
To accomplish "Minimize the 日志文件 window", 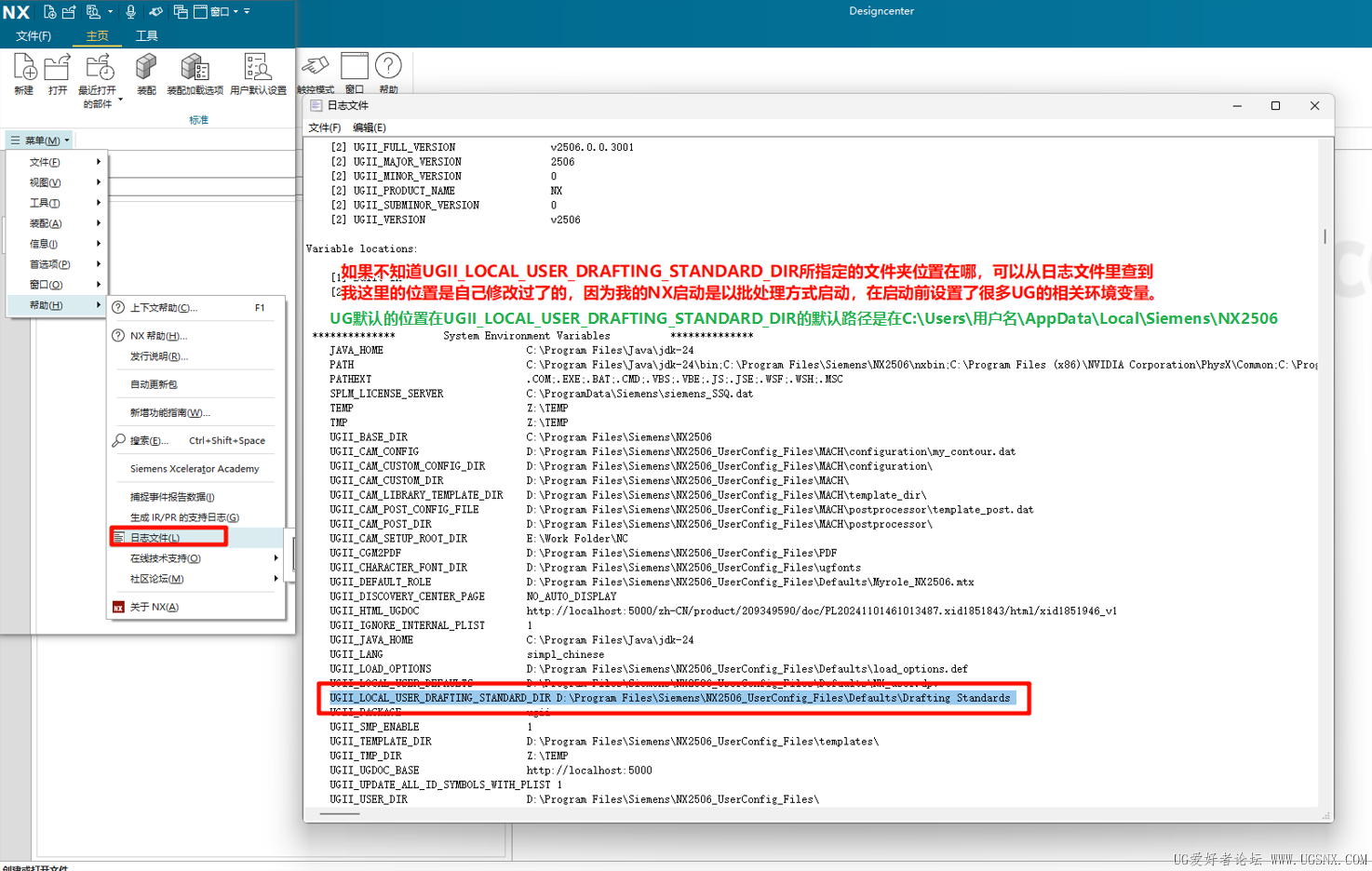I will tap(1237, 106).
